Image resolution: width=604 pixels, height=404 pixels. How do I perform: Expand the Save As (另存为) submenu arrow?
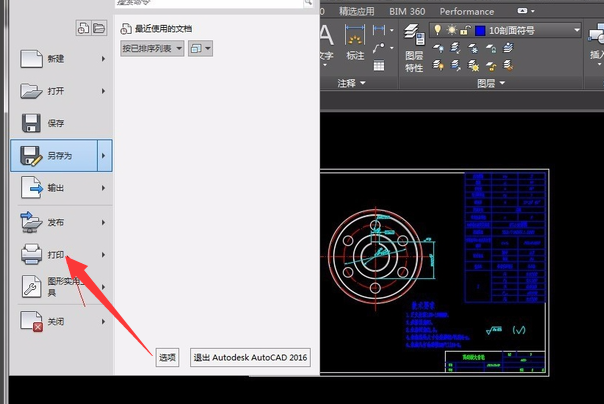[104, 156]
